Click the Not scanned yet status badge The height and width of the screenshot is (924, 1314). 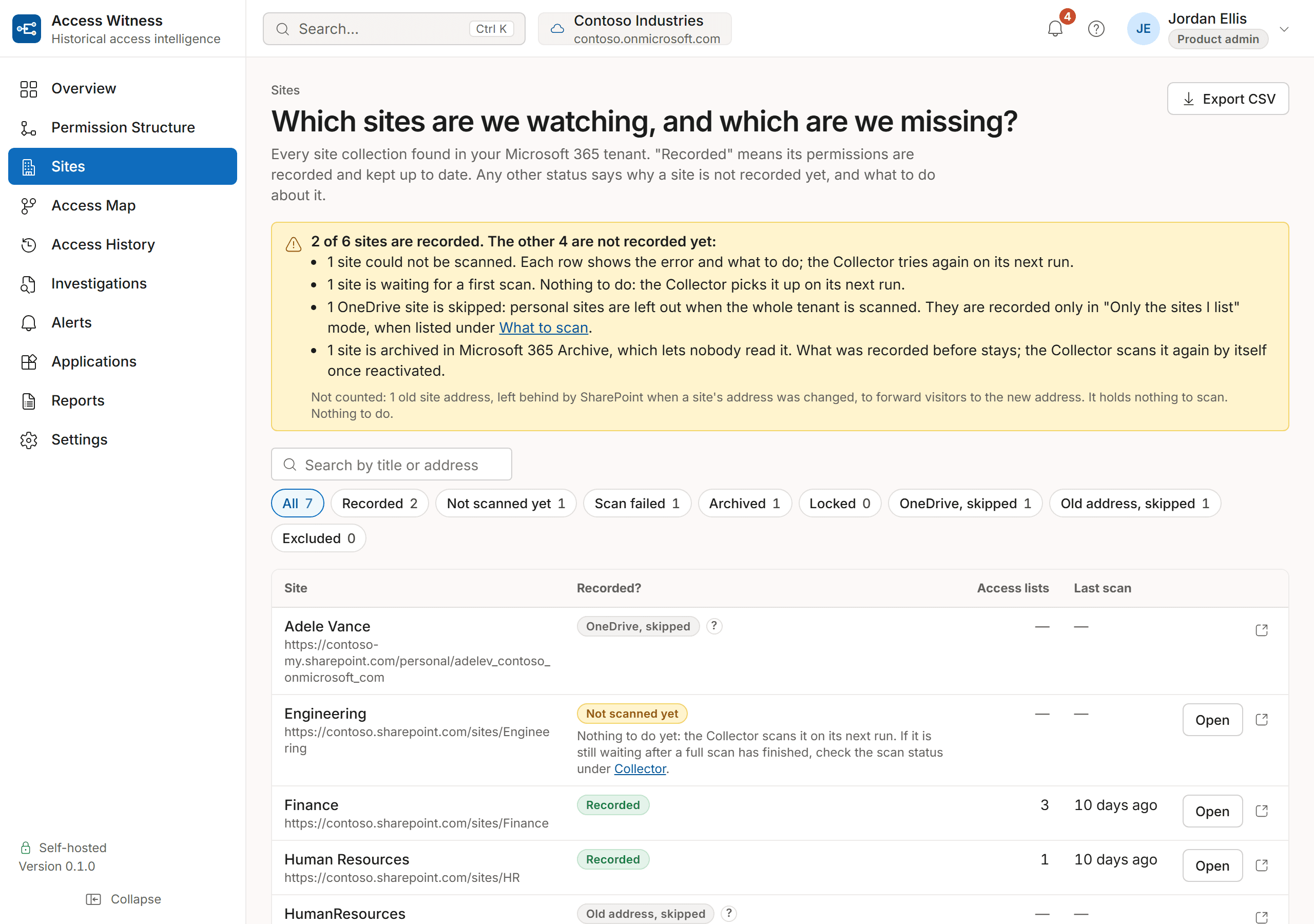pos(632,714)
